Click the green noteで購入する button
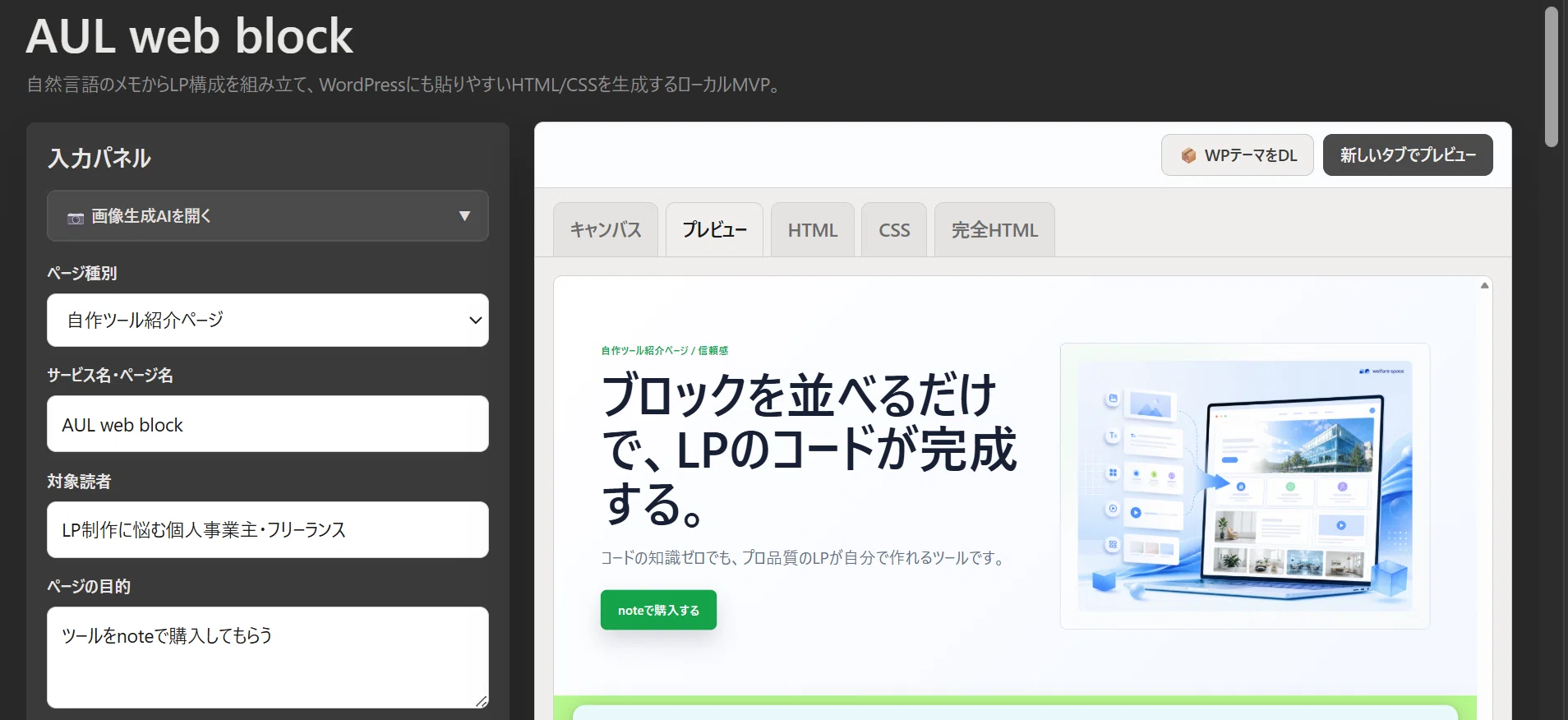Image resolution: width=1568 pixels, height=720 pixels. [658, 610]
